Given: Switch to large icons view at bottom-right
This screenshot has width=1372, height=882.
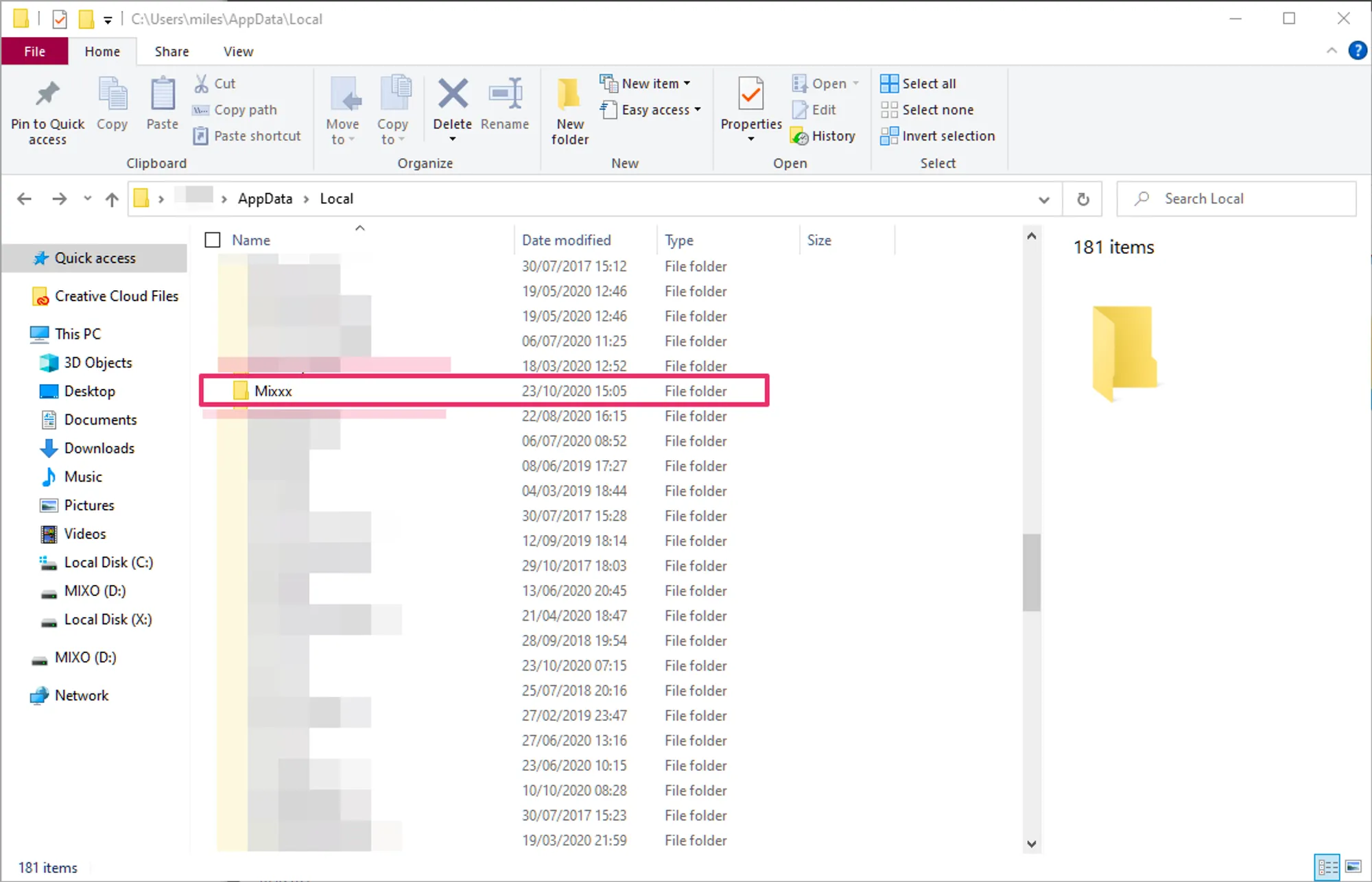Looking at the screenshot, I should click(1353, 867).
